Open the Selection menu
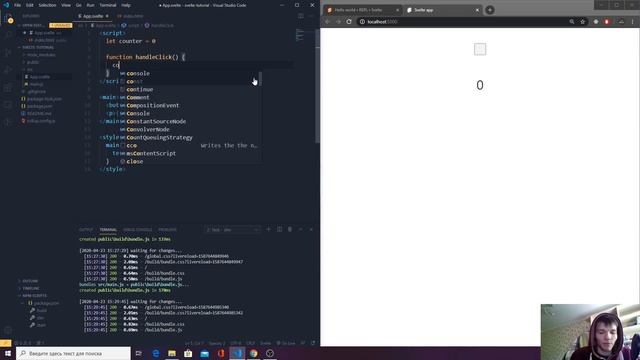 [x=47, y=5]
